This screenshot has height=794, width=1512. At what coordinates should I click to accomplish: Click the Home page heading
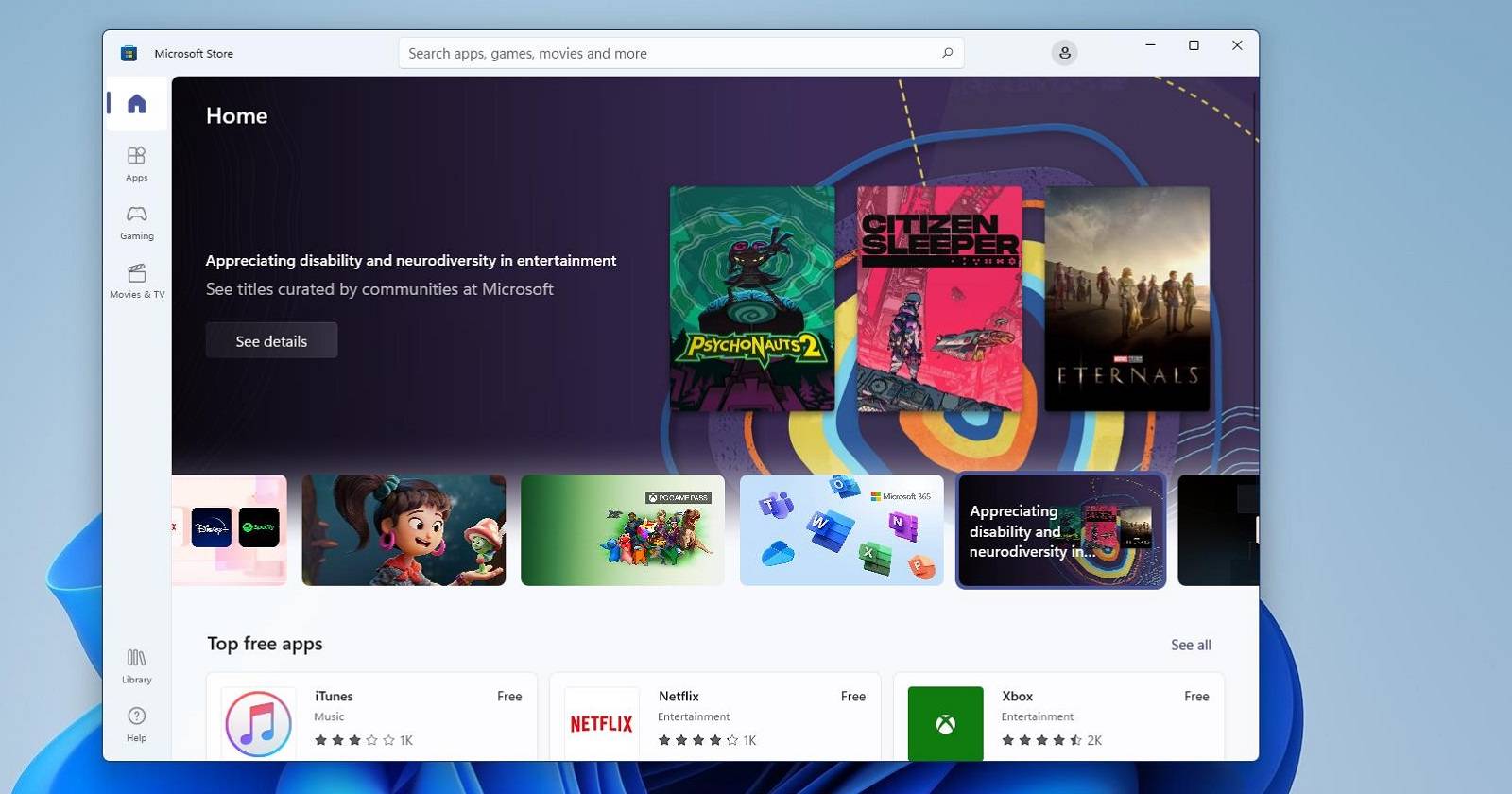click(237, 115)
